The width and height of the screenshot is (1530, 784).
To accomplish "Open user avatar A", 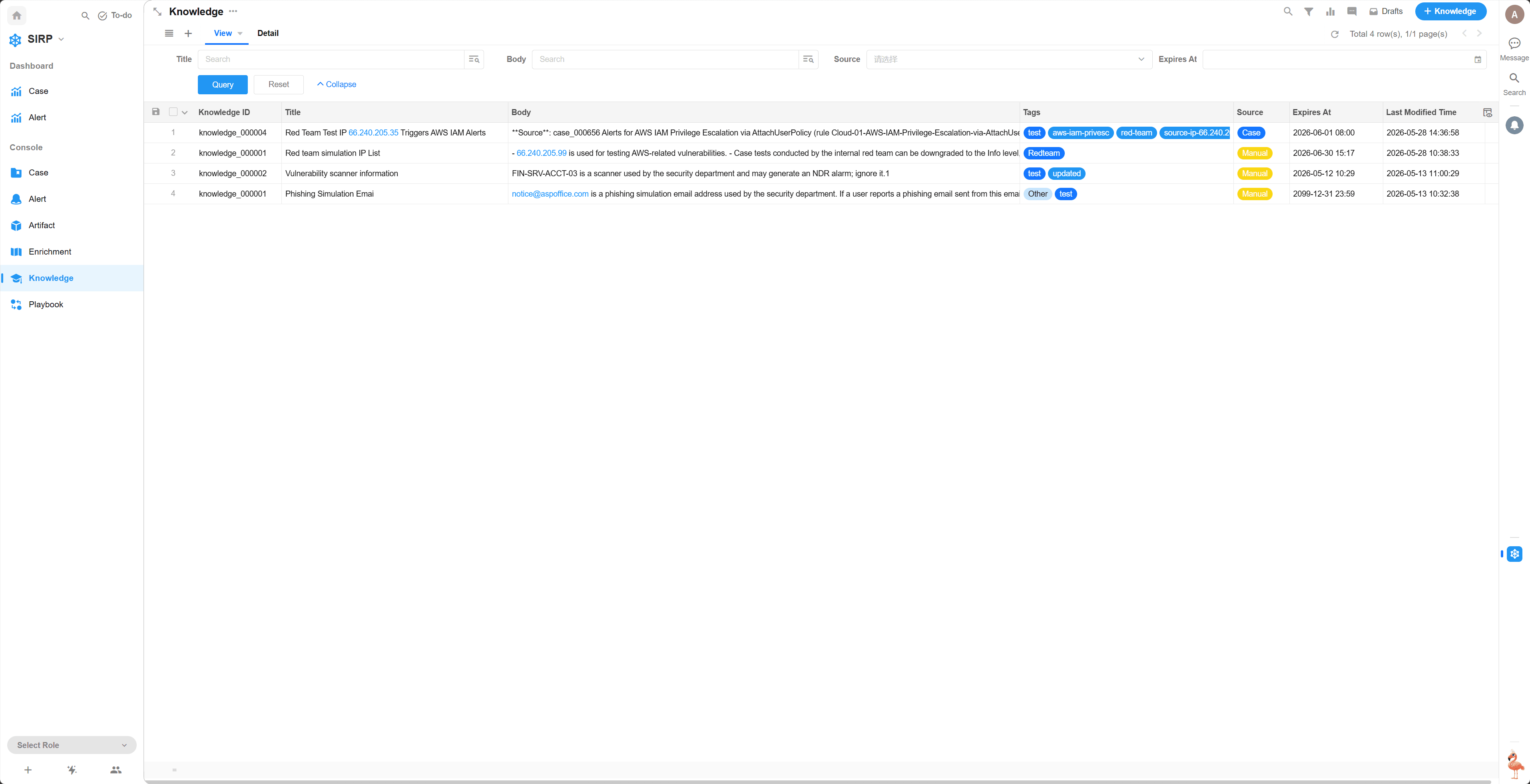I will [1514, 14].
